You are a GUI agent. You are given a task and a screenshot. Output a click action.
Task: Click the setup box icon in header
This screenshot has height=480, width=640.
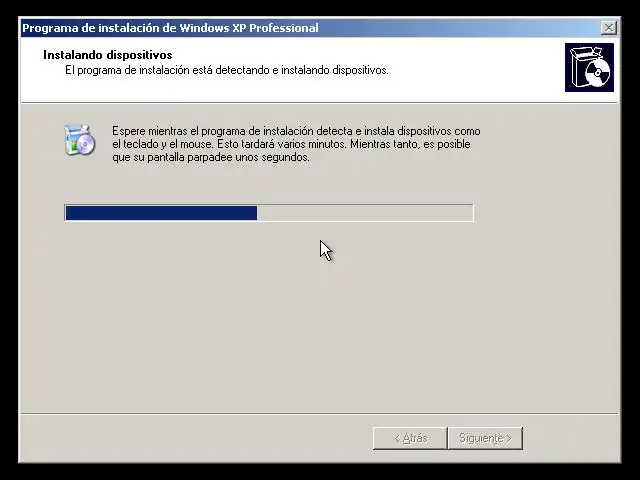coord(589,67)
